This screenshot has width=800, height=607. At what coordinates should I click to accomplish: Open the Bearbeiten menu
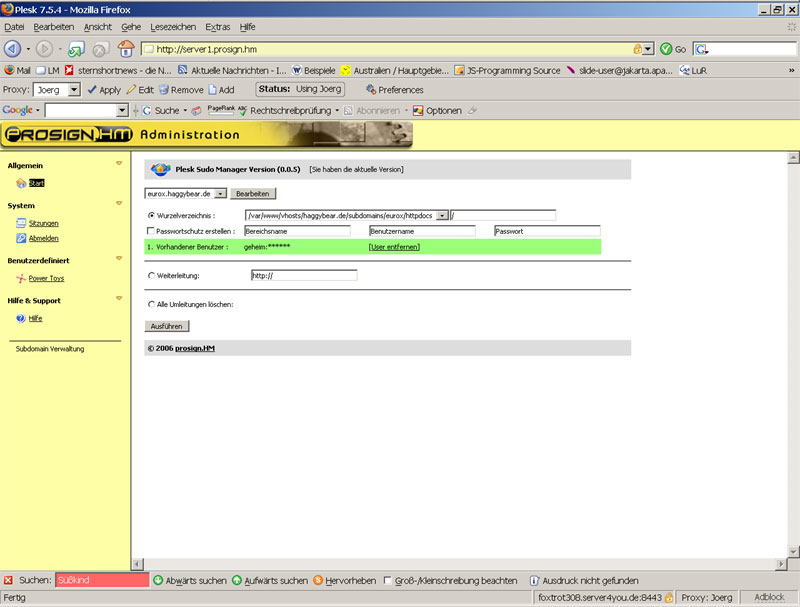tap(54, 27)
